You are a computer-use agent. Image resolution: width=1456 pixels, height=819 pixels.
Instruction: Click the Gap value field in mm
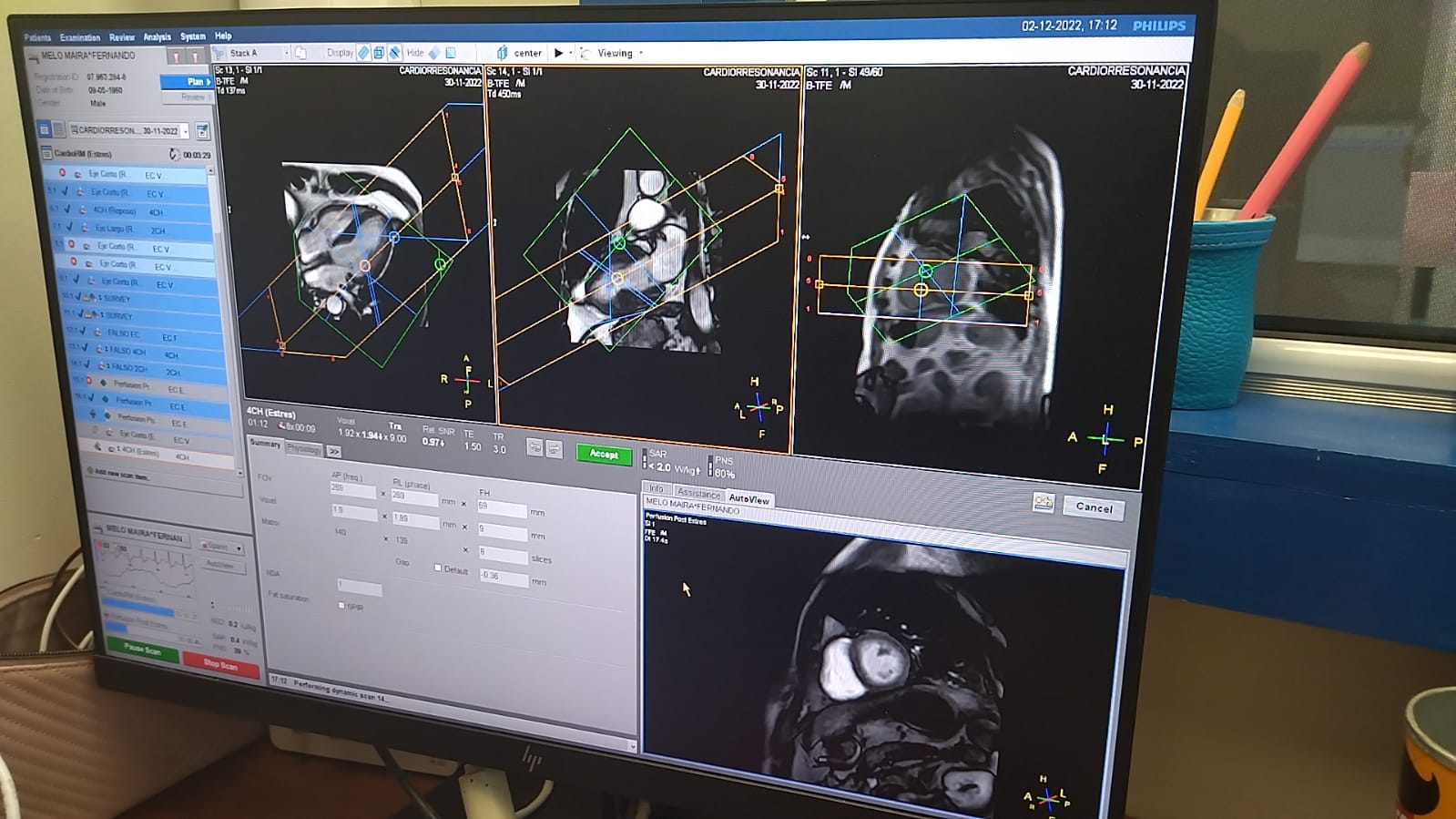[x=503, y=577]
